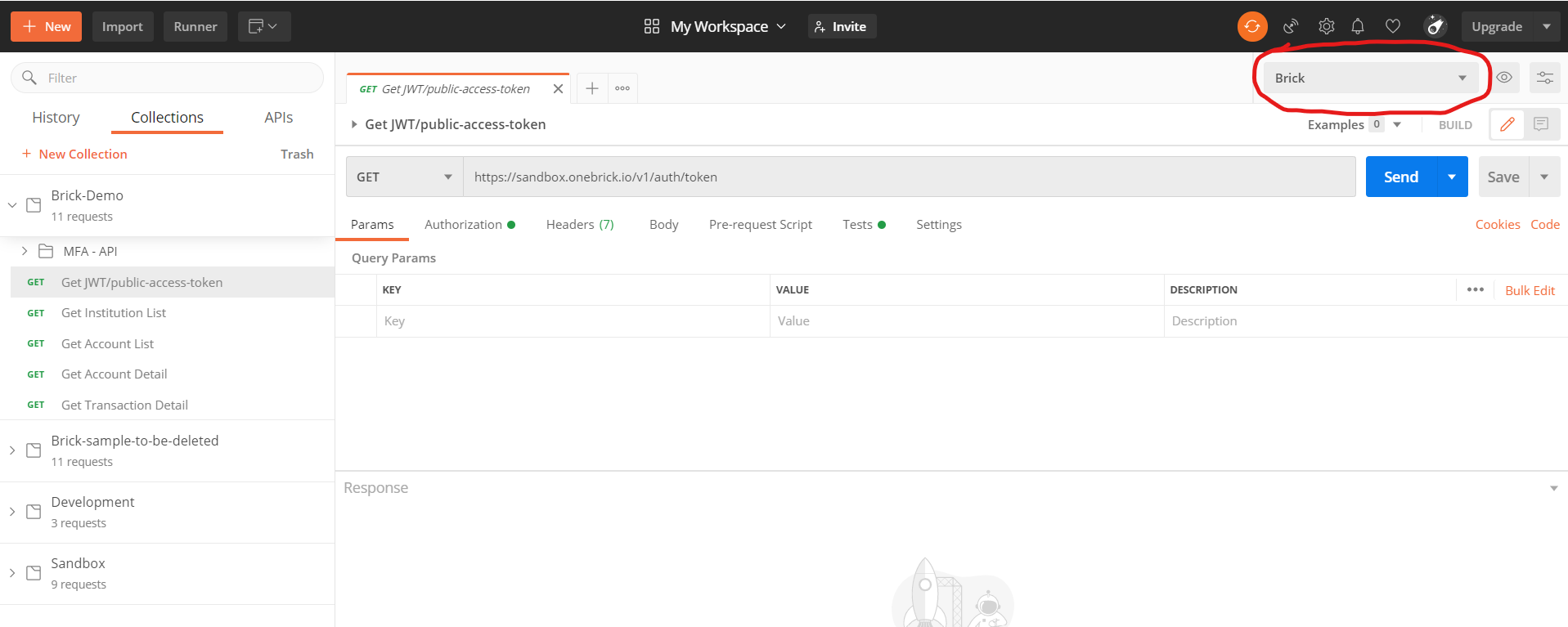This screenshot has height=627, width=1568.
Task: Open the Save button dropdown arrow
Action: tap(1544, 177)
